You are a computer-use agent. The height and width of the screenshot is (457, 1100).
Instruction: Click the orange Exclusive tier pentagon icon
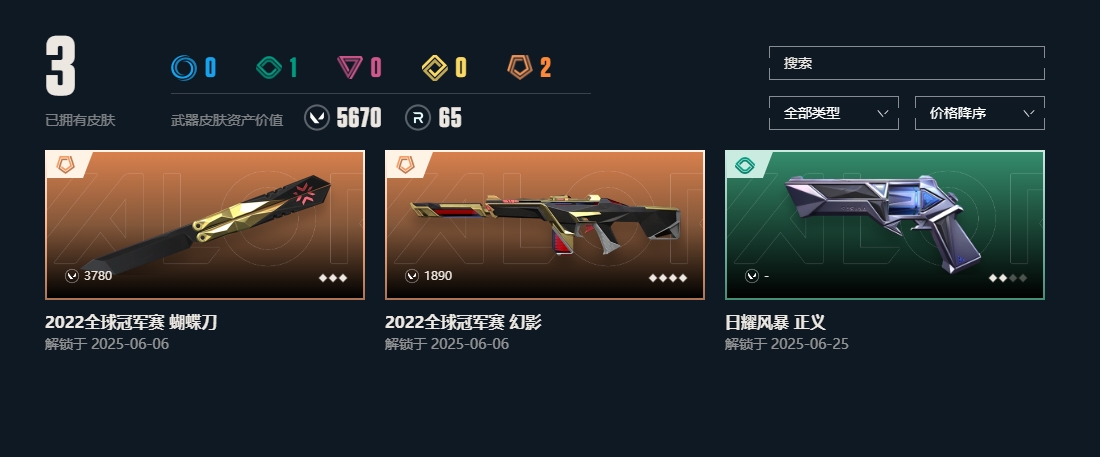pyautogui.click(x=520, y=67)
